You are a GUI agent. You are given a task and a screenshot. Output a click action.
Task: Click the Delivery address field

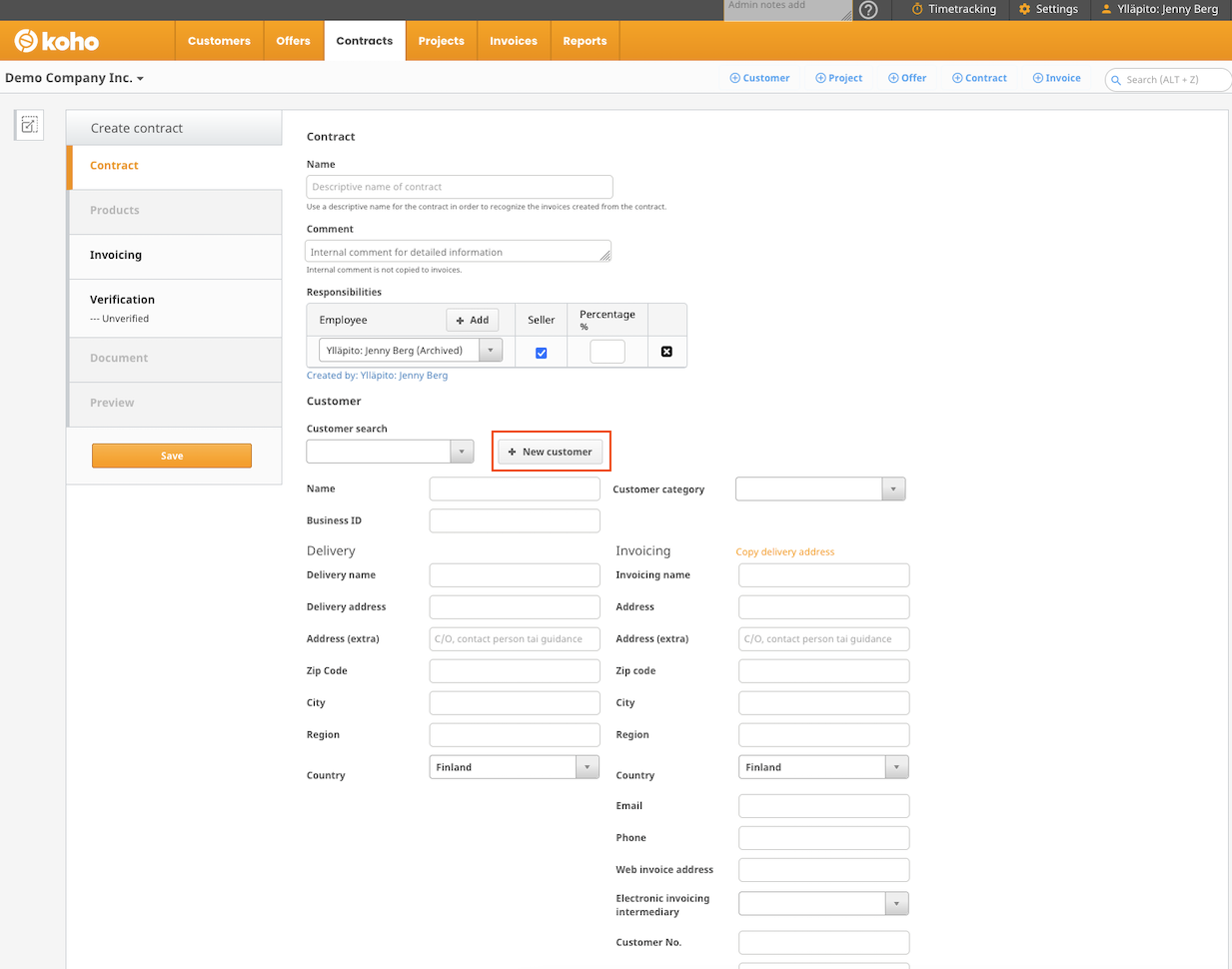tap(515, 606)
